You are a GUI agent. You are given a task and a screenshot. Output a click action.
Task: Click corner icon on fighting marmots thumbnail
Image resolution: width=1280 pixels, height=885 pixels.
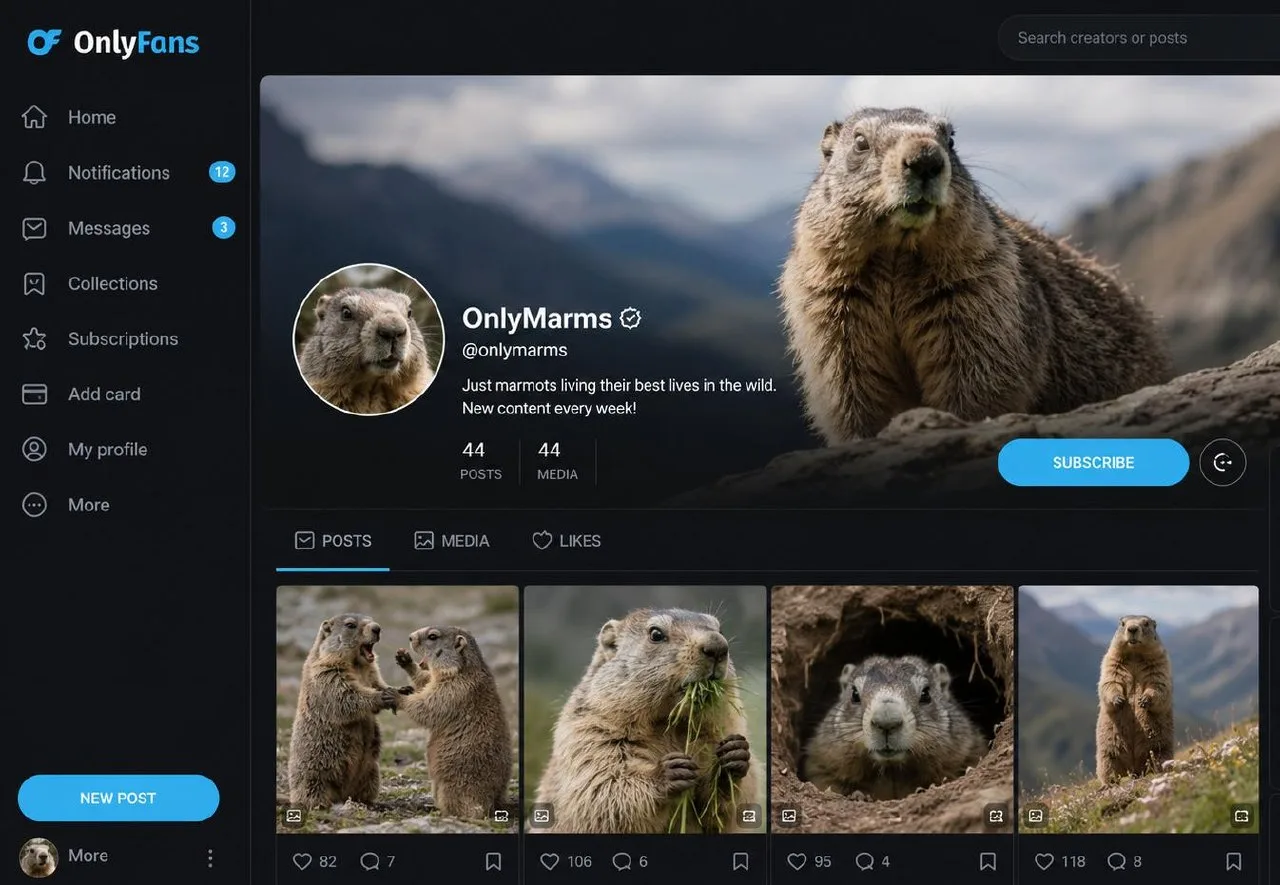(502, 816)
